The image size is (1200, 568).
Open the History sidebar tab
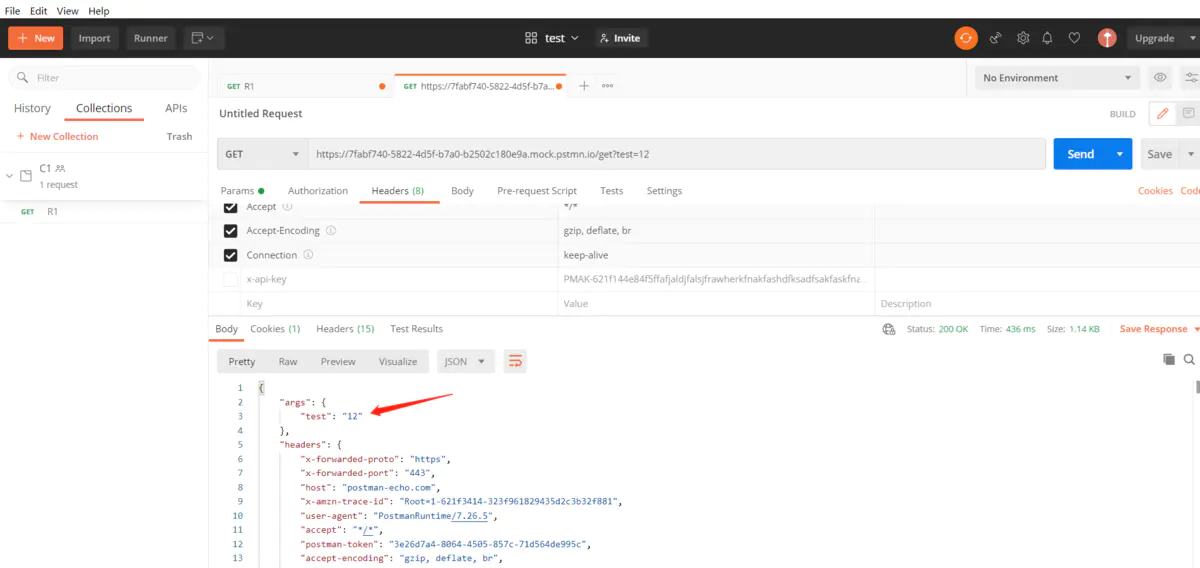(x=32, y=108)
